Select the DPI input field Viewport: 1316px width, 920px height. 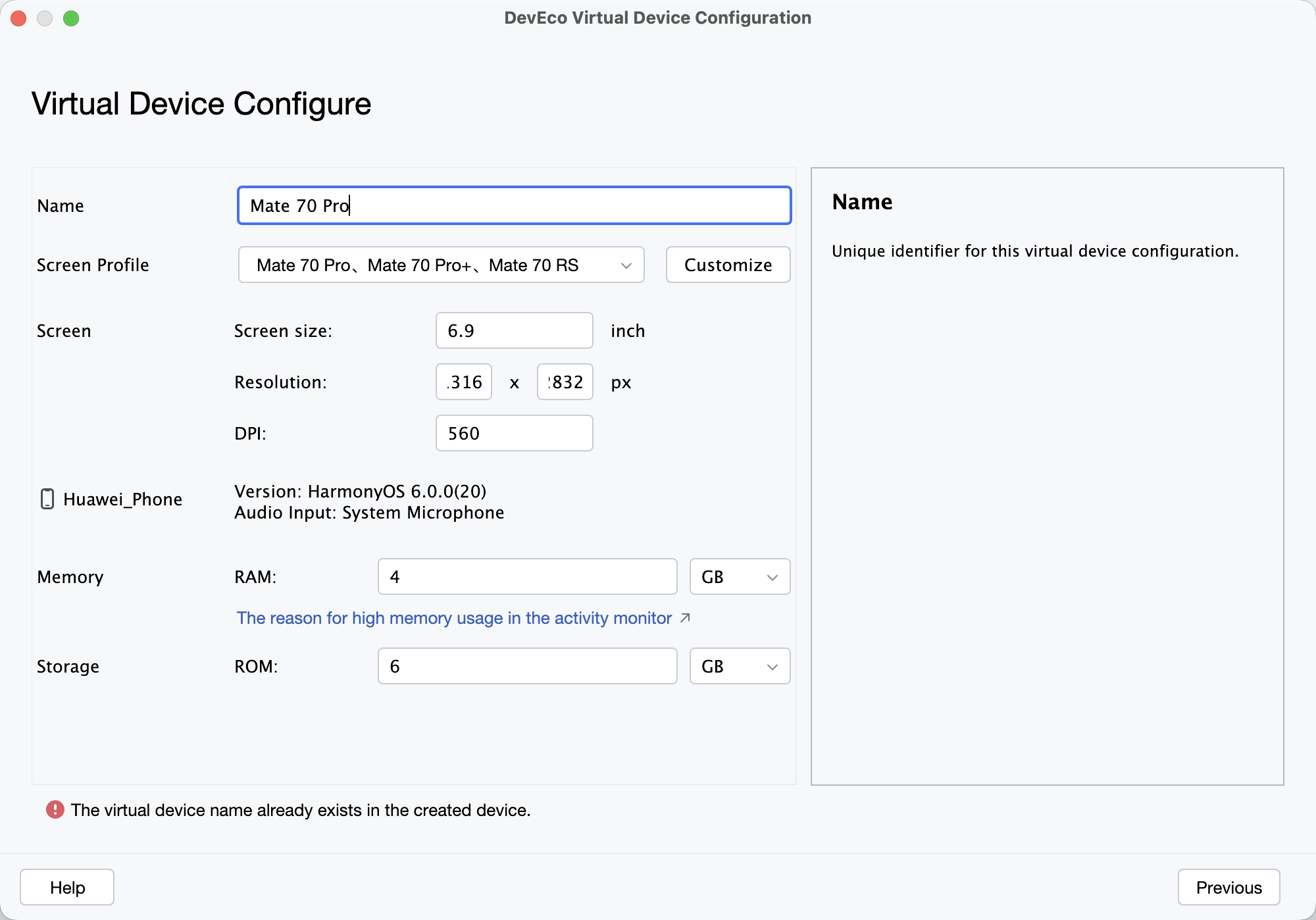point(513,433)
